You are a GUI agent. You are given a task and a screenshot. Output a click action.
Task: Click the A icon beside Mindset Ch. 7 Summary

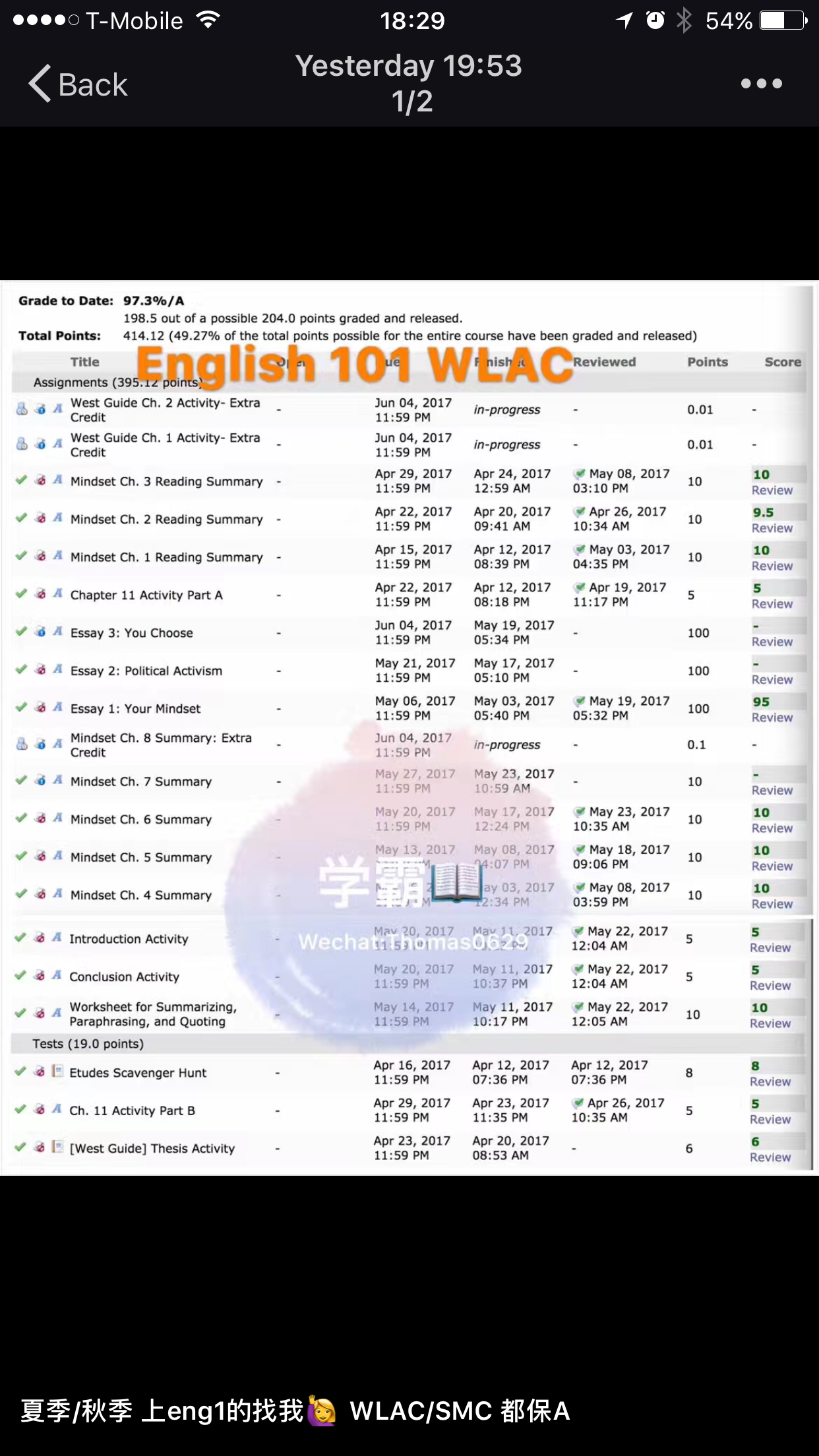58,780
